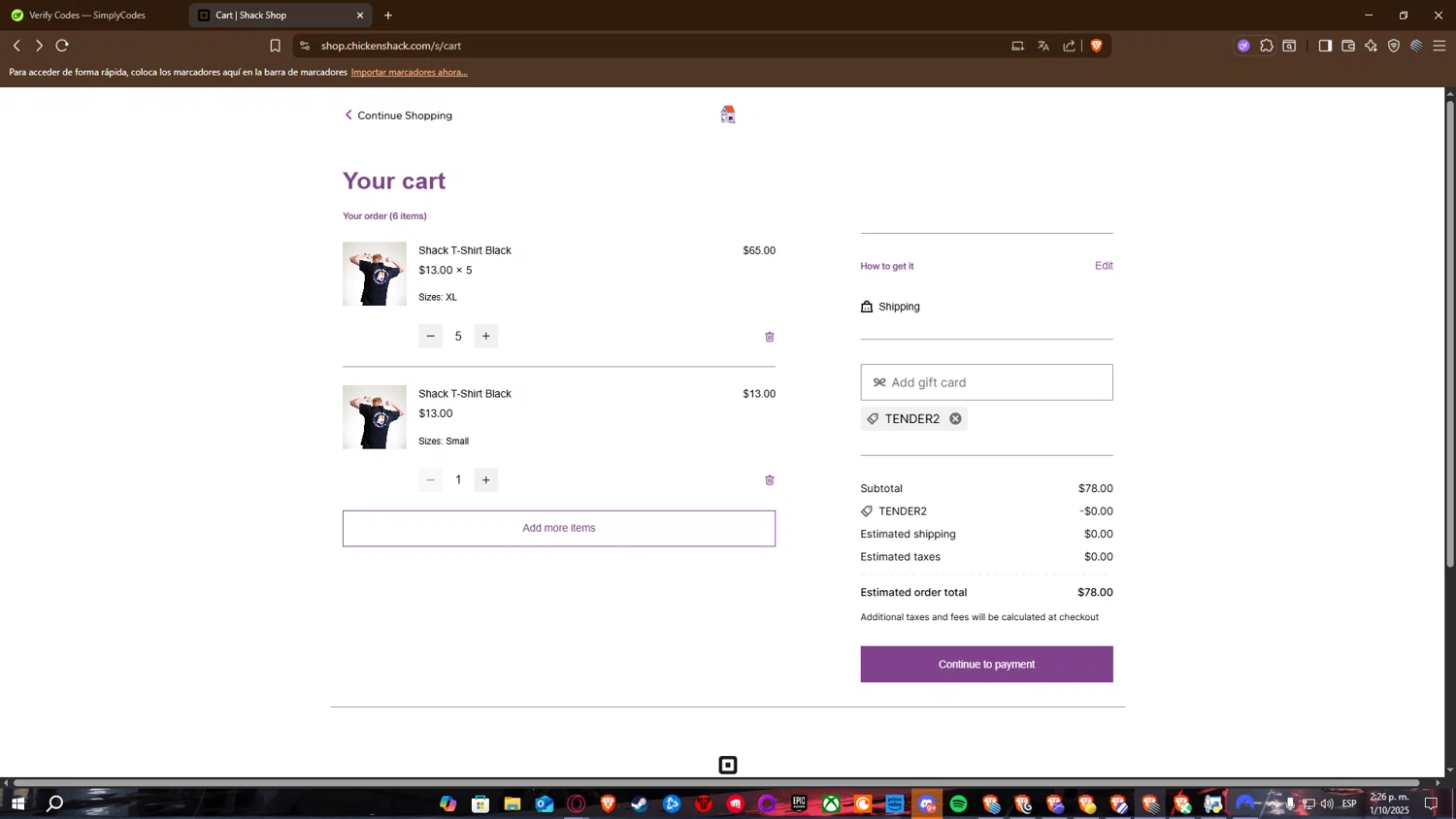Open the Windows Start menu
Image resolution: width=1456 pixels, height=819 pixels.
click(x=17, y=803)
